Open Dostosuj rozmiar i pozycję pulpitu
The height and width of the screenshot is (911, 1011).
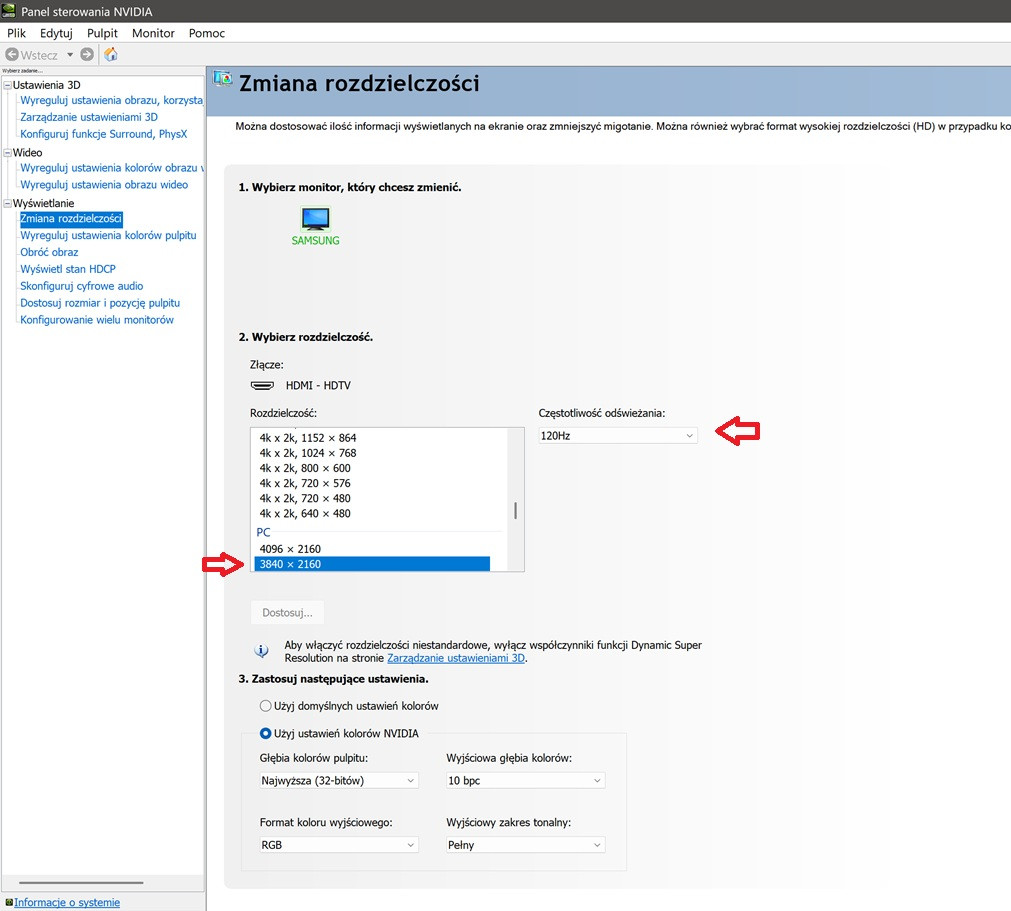pyautogui.click(x=100, y=302)
